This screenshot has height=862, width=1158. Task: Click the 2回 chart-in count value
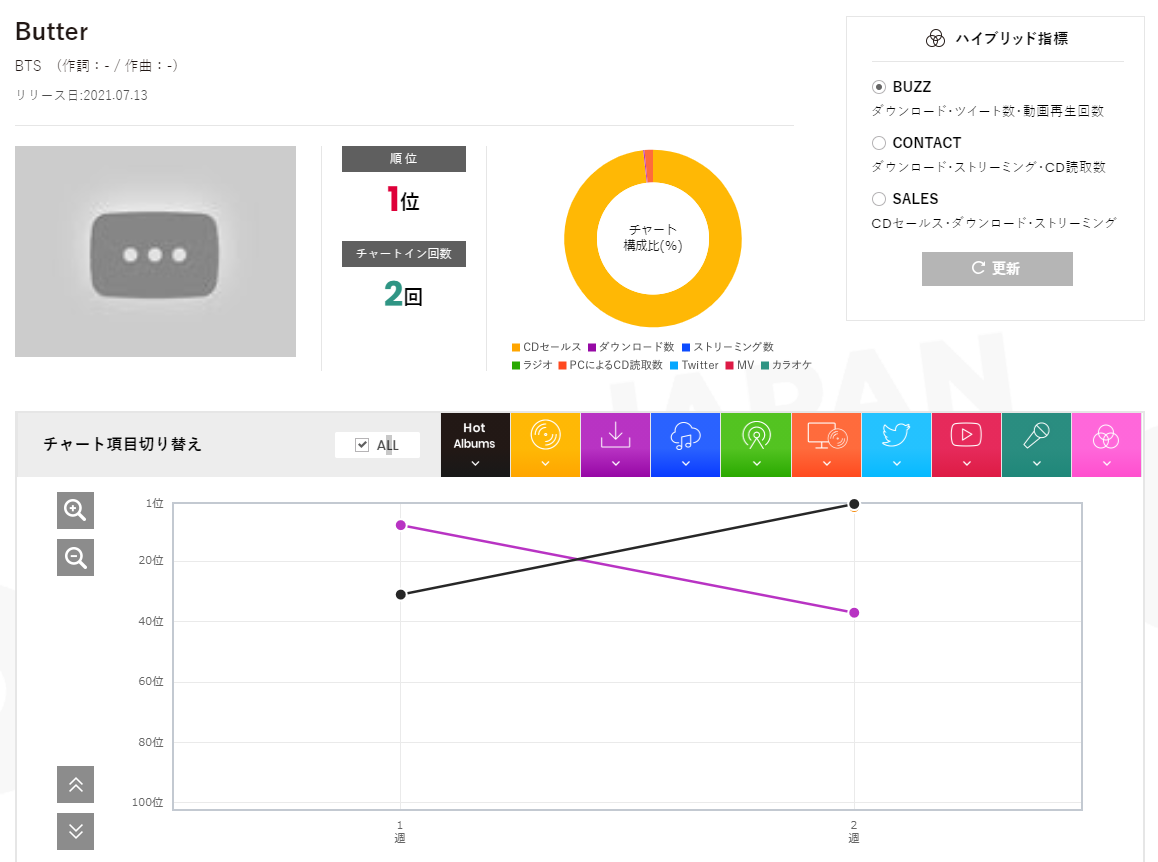pyautogui.click(x=403, y=294)
